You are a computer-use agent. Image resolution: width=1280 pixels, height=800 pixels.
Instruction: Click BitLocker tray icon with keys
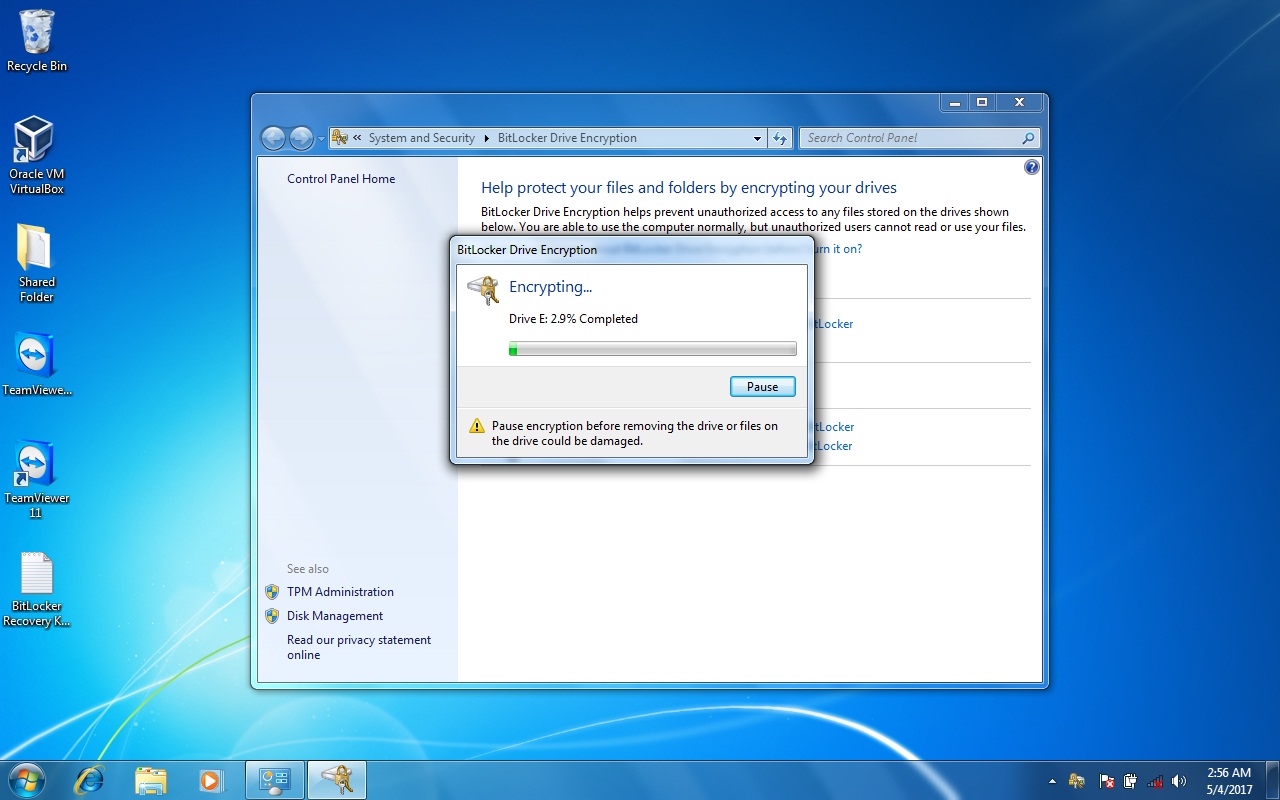(1077, 781)
